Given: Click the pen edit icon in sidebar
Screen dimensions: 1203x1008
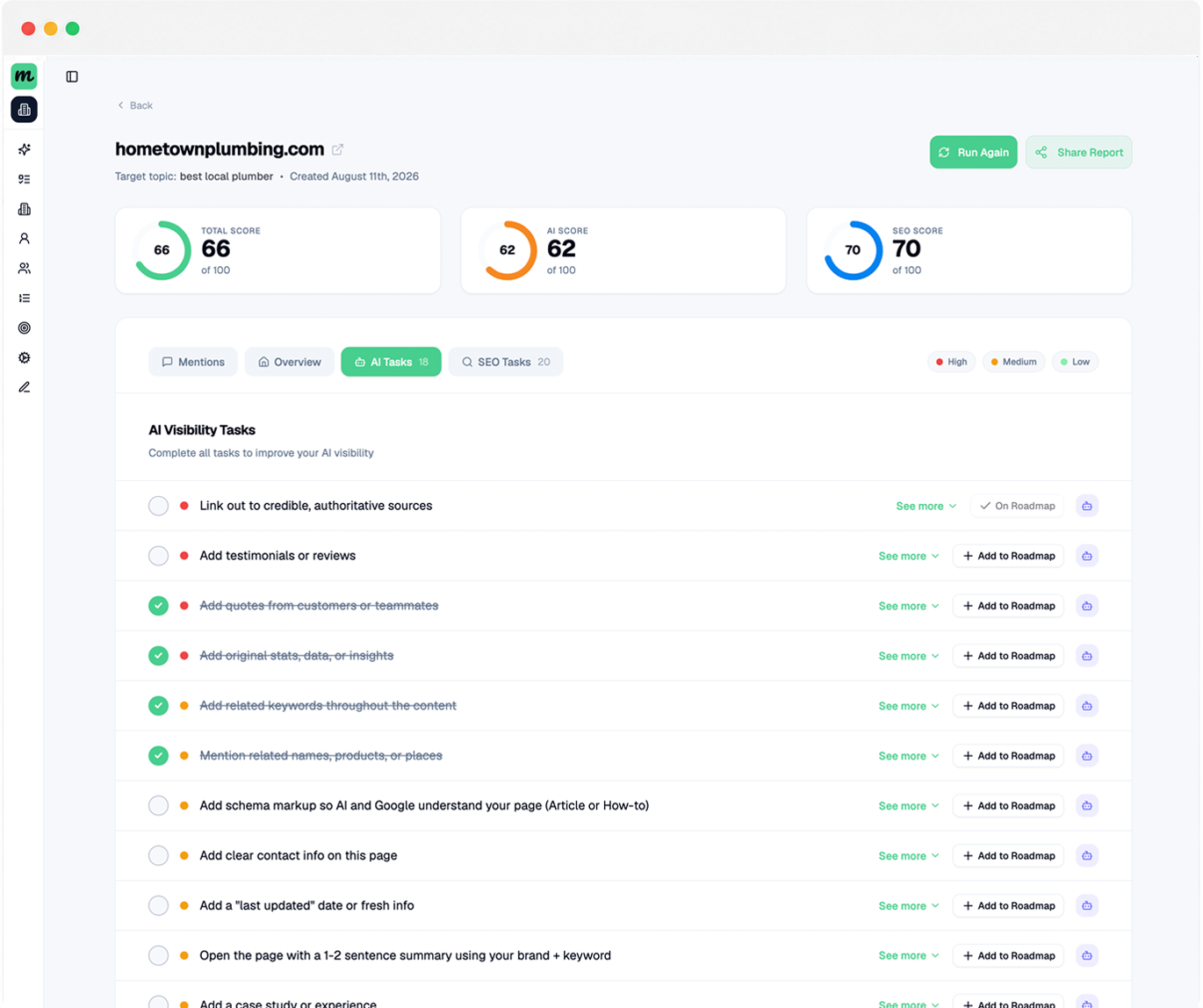Looking at the screenshot, I should tap(24, 387).
